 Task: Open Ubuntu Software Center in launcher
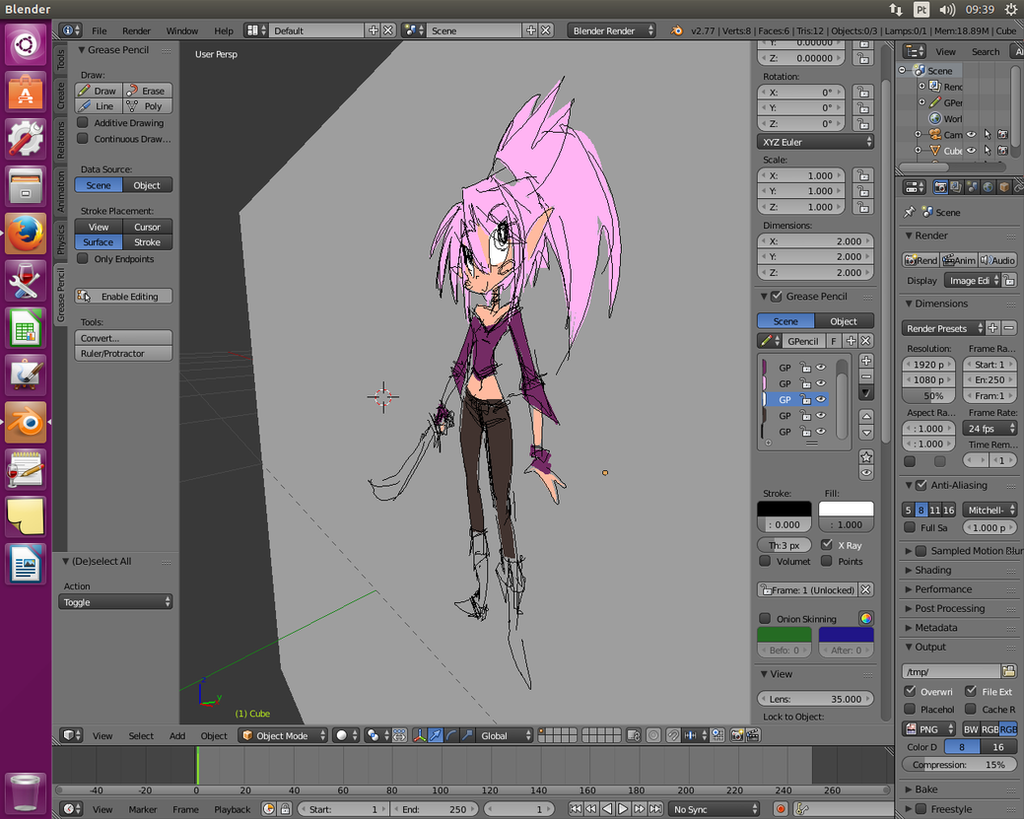[25, 91]
